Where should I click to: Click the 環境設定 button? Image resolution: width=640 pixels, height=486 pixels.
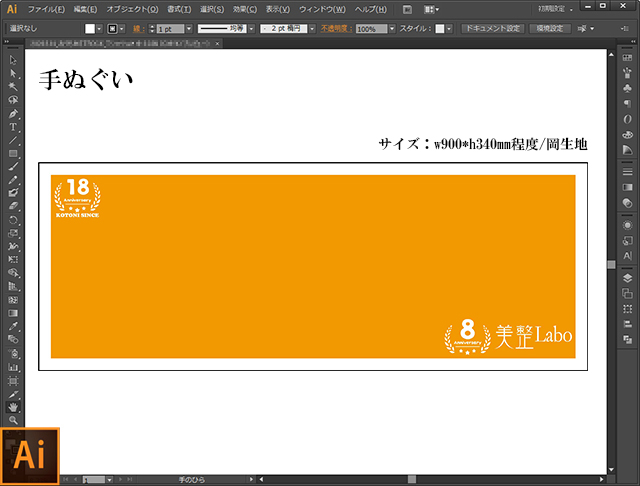click(x=549, y=29)
